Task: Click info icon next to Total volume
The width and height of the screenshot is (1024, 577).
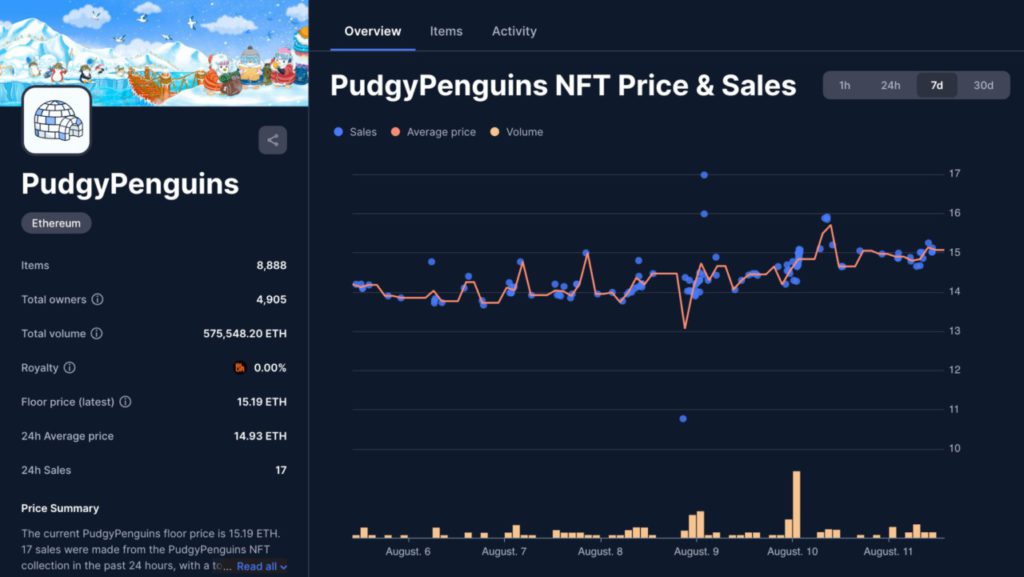Action: 97,333
